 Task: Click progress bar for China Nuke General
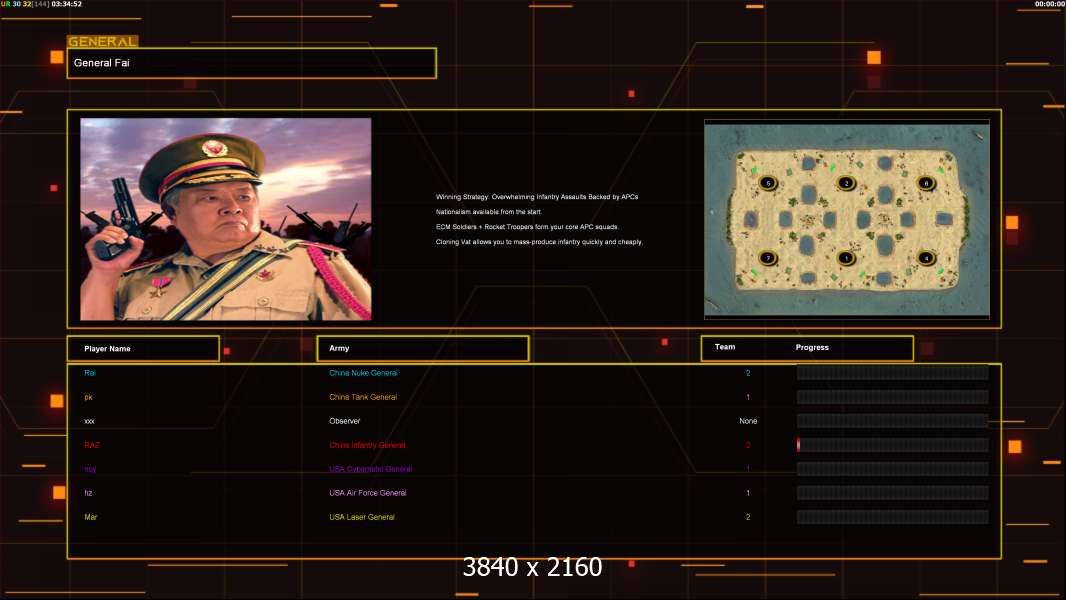[892, 372]
